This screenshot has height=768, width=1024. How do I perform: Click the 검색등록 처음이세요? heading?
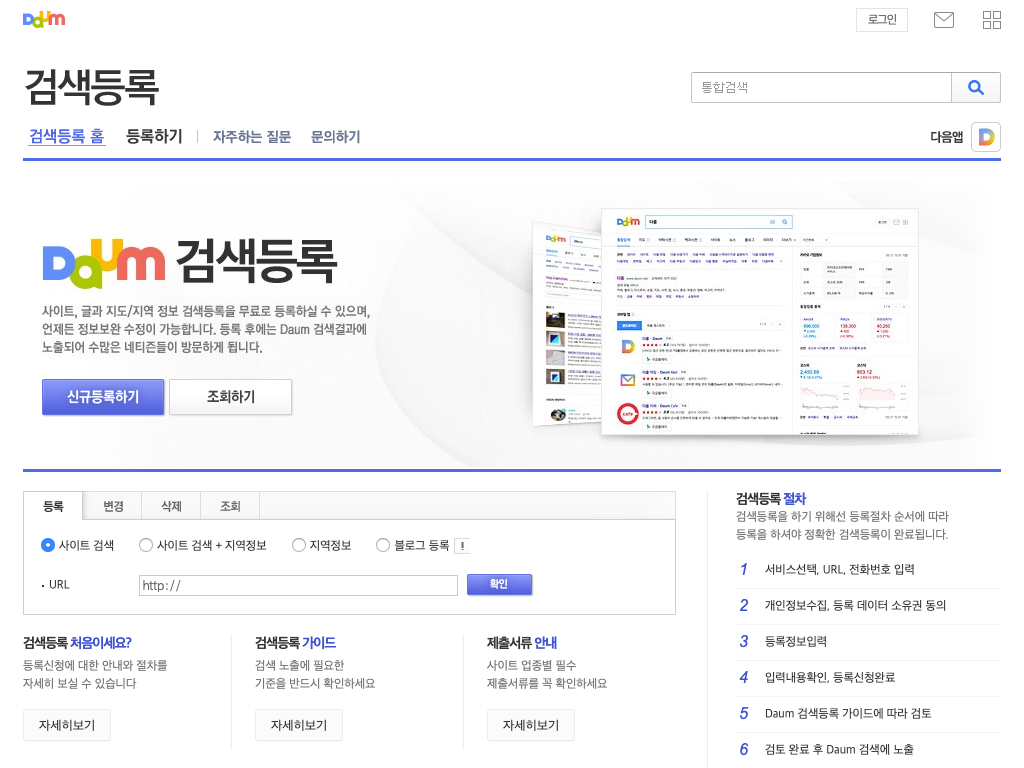pyautogui.click(x=77, y=643)
